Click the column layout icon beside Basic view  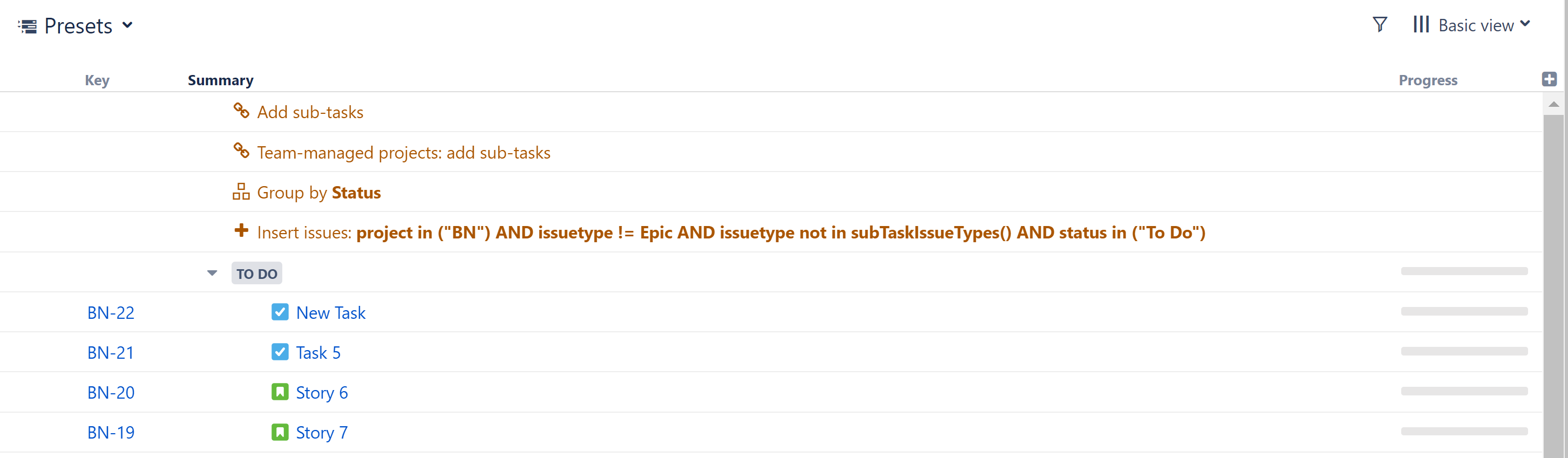click(x=1420, y=24)
